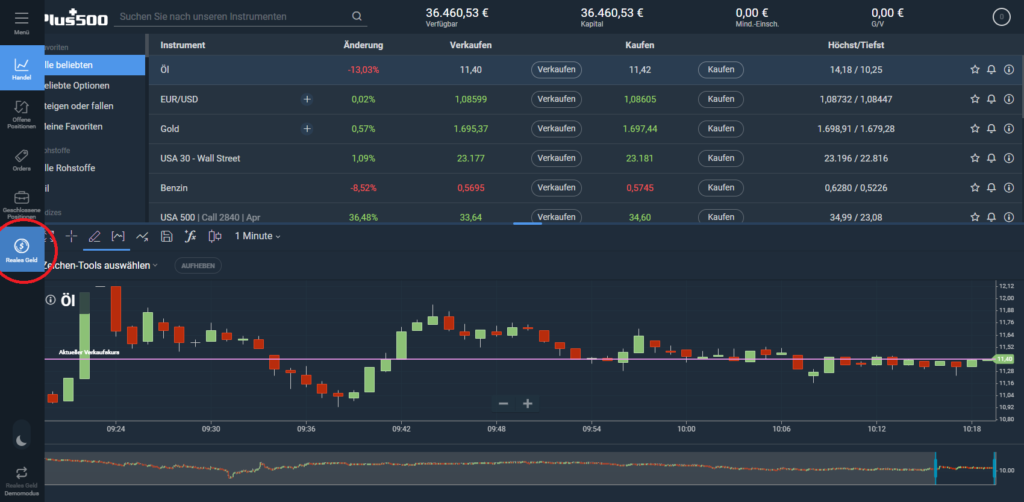
Task: Toggle favorite star for USA 30 - Wall Street
Action: pyautogui.click(x=975, y=158)
